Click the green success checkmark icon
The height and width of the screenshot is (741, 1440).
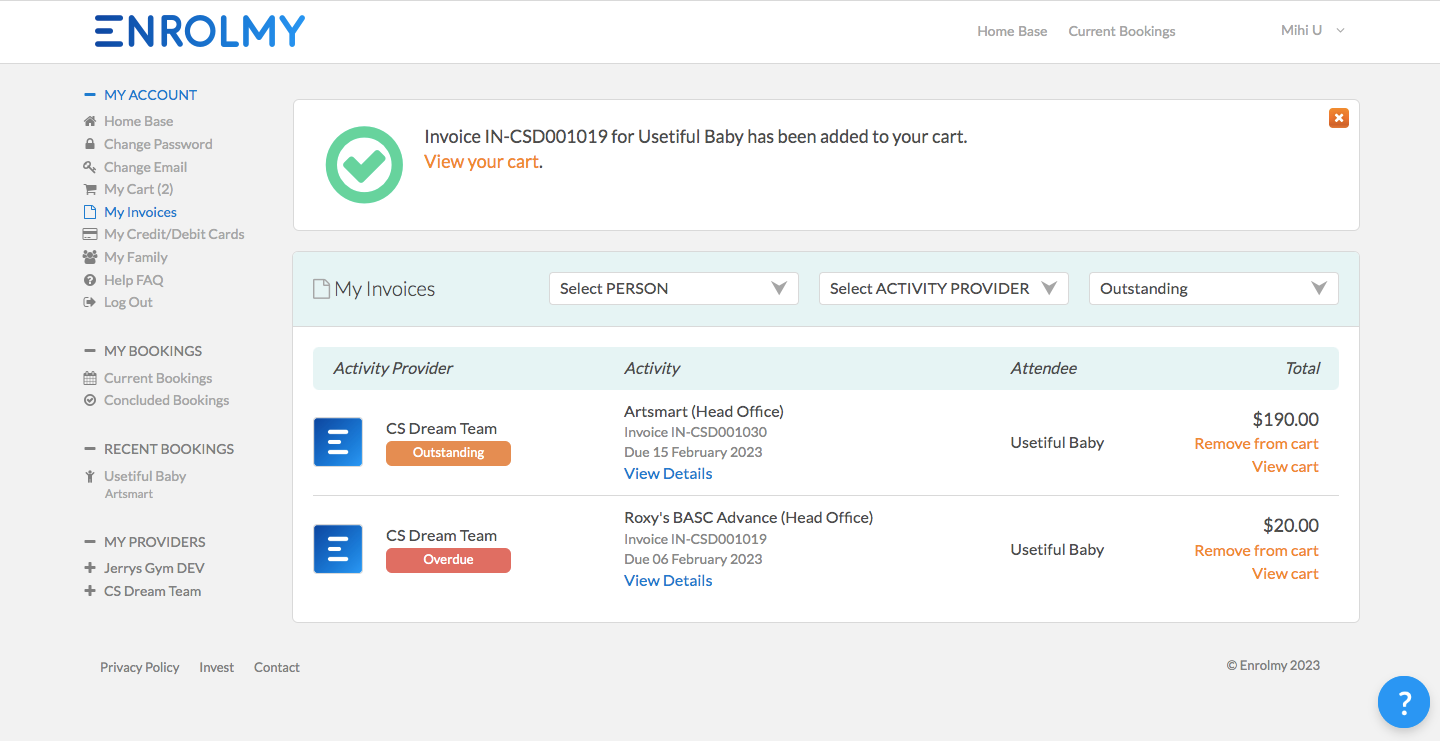pos(364,165)
